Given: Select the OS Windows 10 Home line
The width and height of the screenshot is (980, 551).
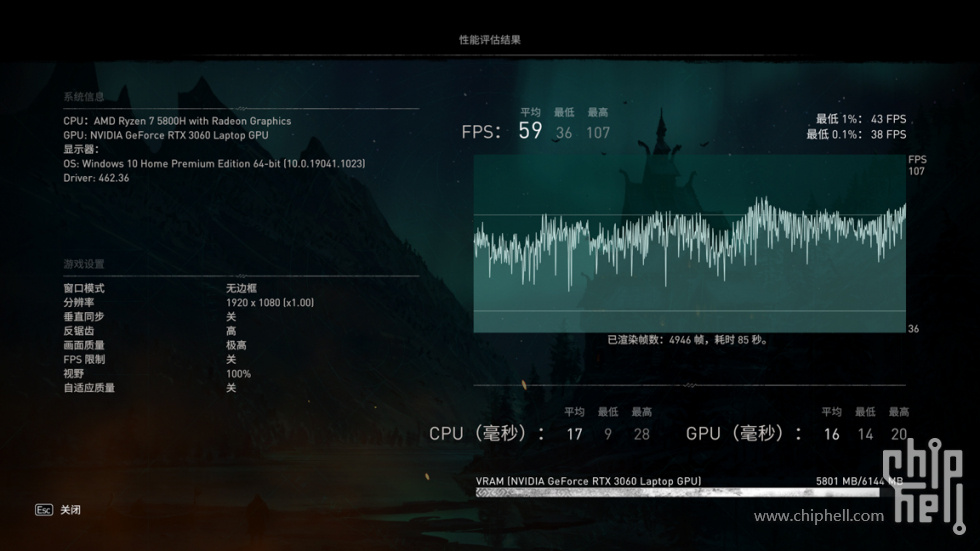Looking at the screenshot, I should pyautogui.click(x=214, y=164).
